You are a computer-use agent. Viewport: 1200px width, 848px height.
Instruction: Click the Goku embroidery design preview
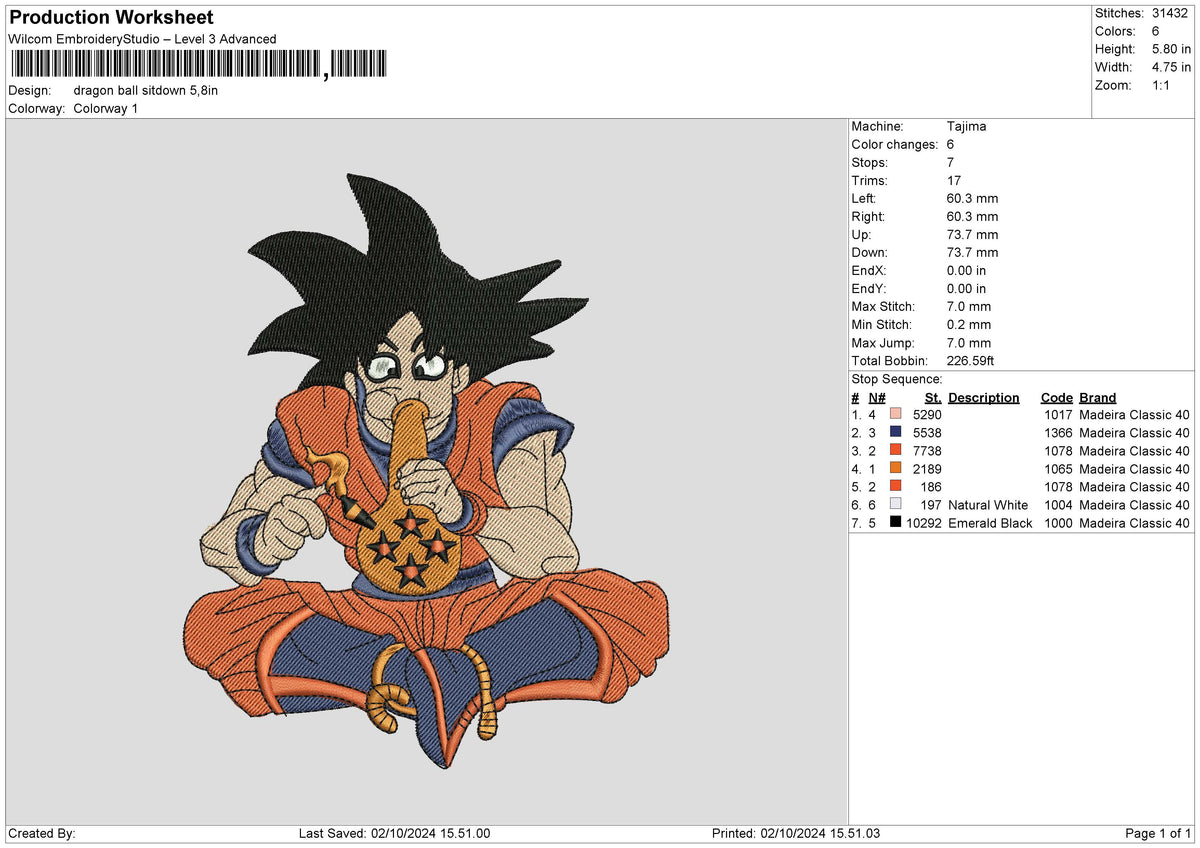427,471
